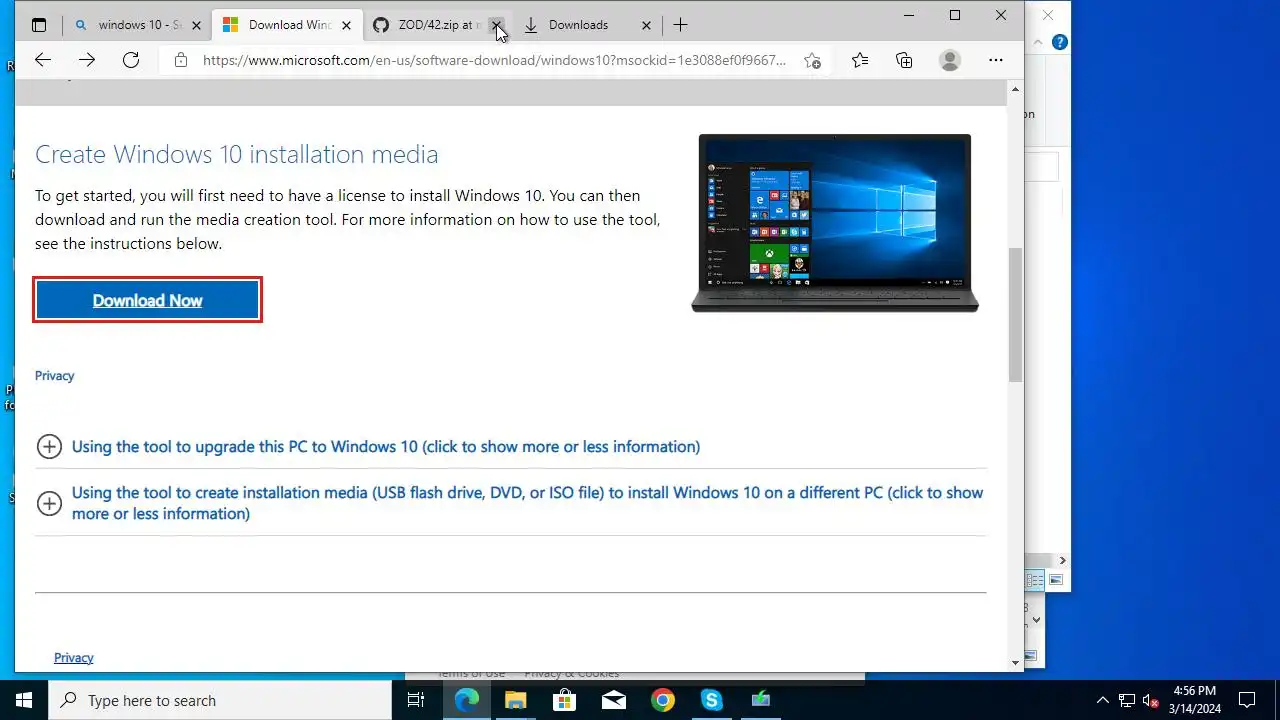Image resolution: width=1280 pixels, height=720 pixels.
Task: Switch to details view in background window
Action: click(x=1036, y=580)
